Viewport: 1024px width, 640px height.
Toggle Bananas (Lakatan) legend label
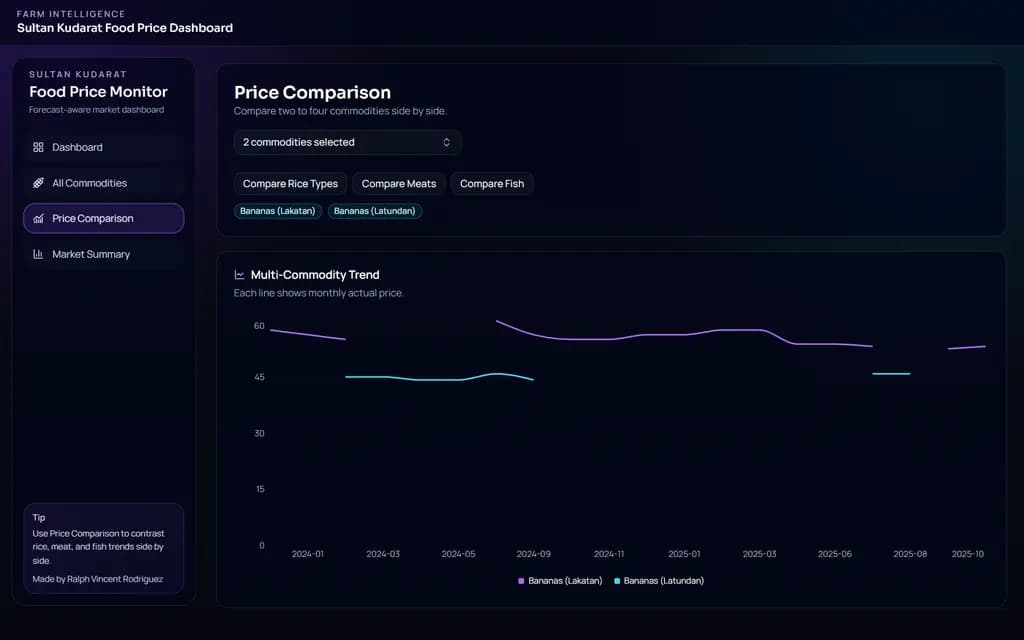(x=566, y=581)
